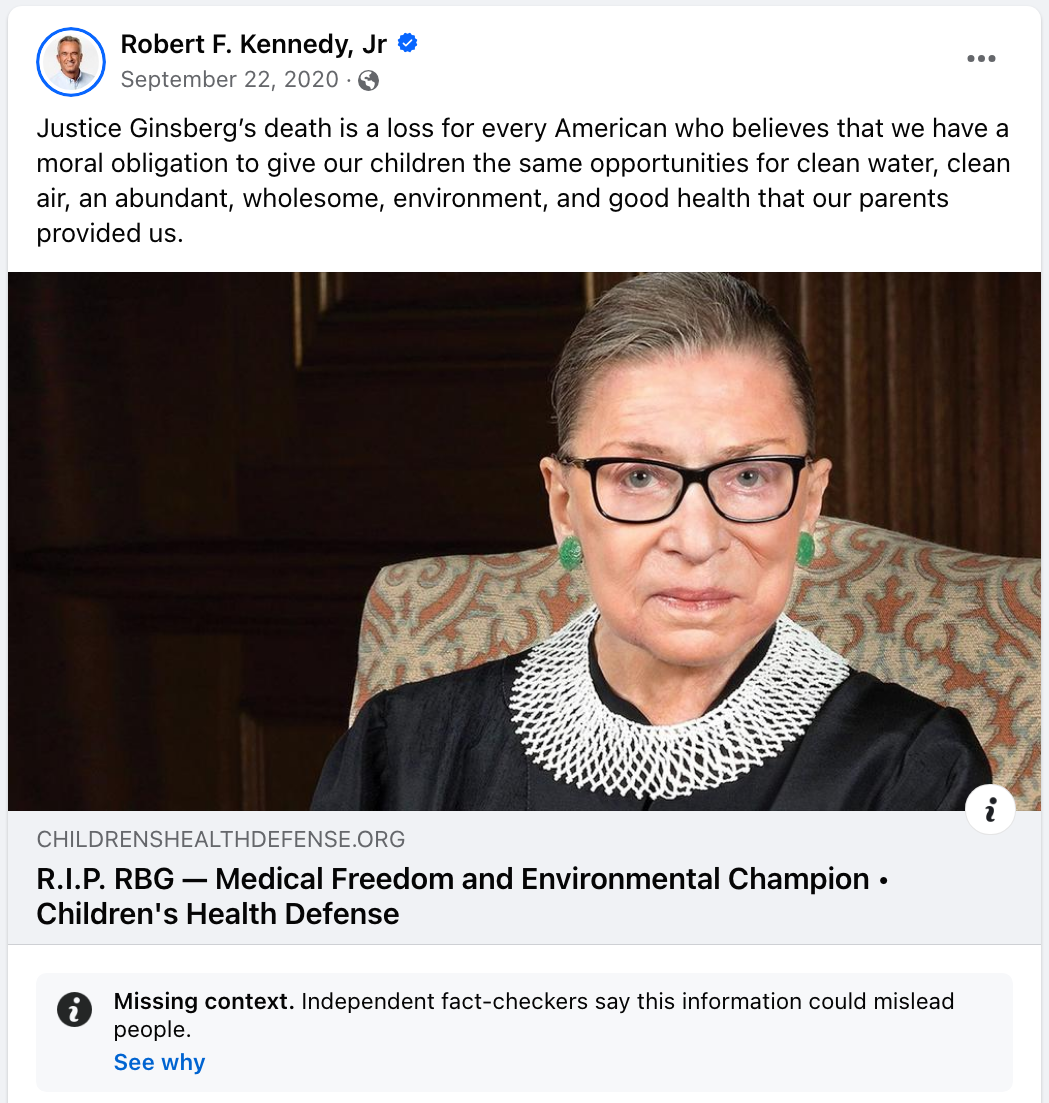Click the circular info button on photo
The image size is (1049, 1103).
pos(990,810)
